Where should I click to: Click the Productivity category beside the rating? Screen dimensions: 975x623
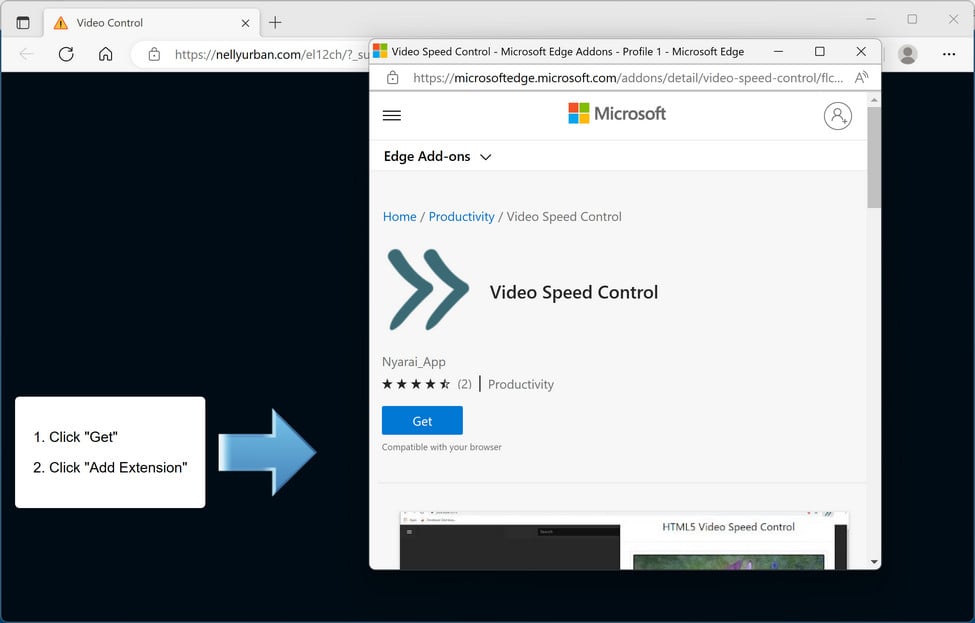click(x=520, y=385)
